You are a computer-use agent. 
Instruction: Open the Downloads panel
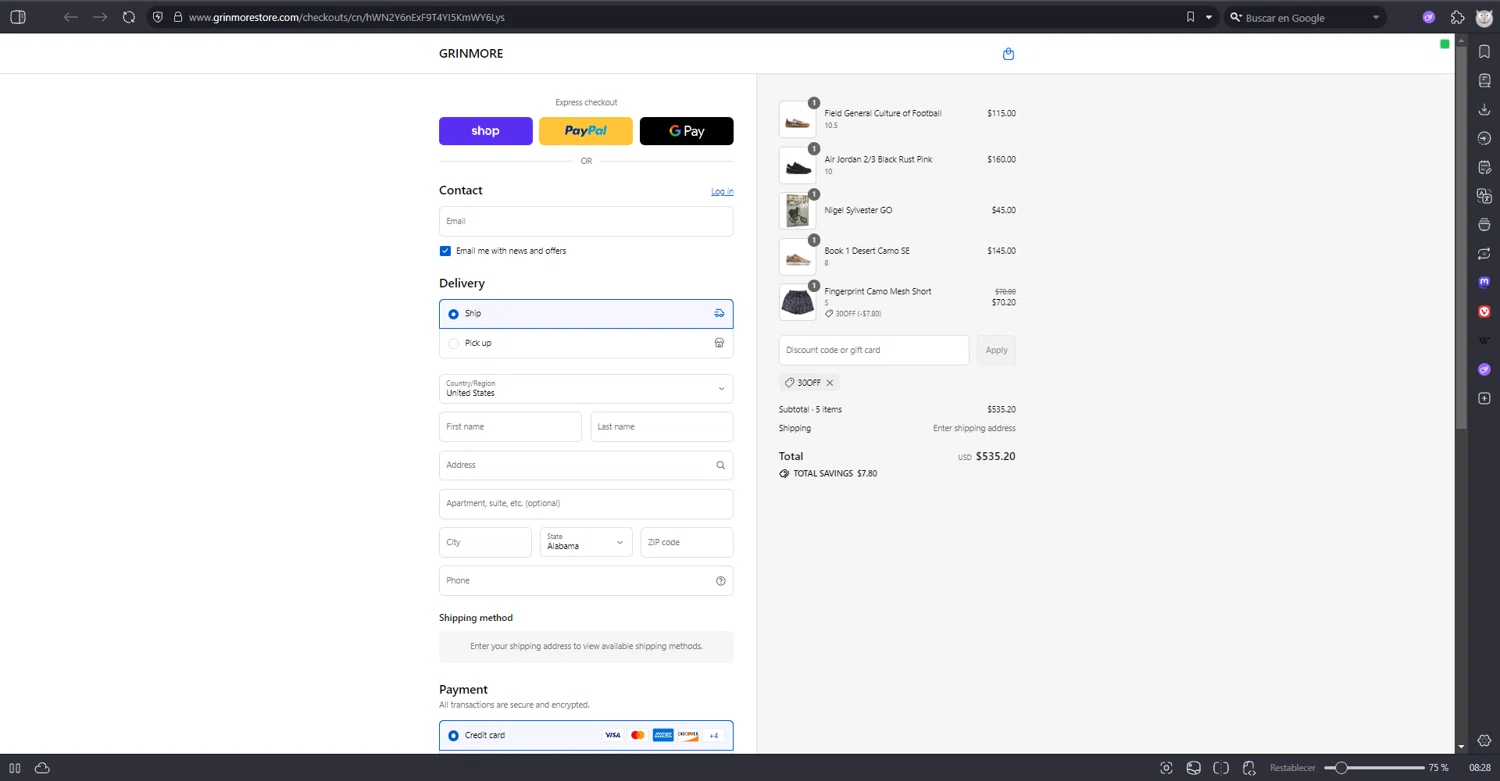[1484, 110]
